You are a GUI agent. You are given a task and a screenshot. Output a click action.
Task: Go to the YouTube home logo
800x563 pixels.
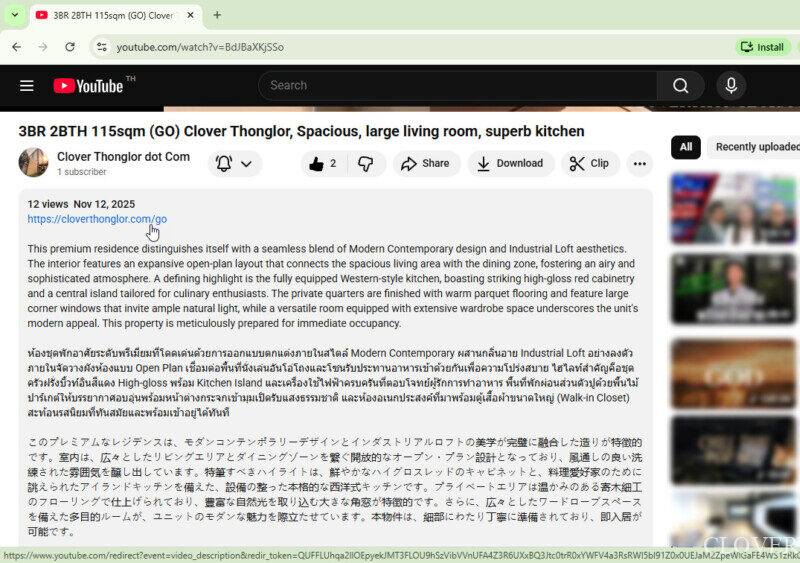click(89, 86)
